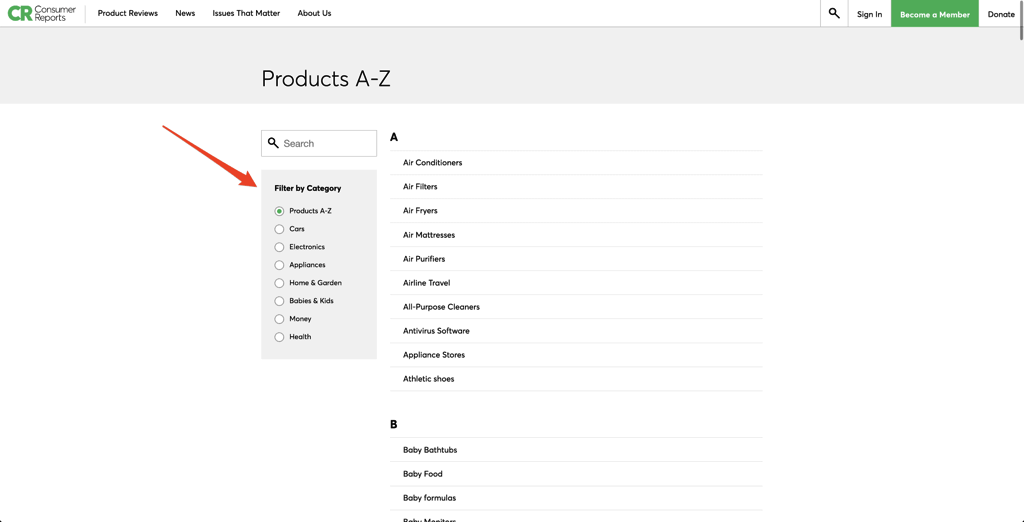Select the Electronics radio button

pyautogui.click(x=279, y=247)
